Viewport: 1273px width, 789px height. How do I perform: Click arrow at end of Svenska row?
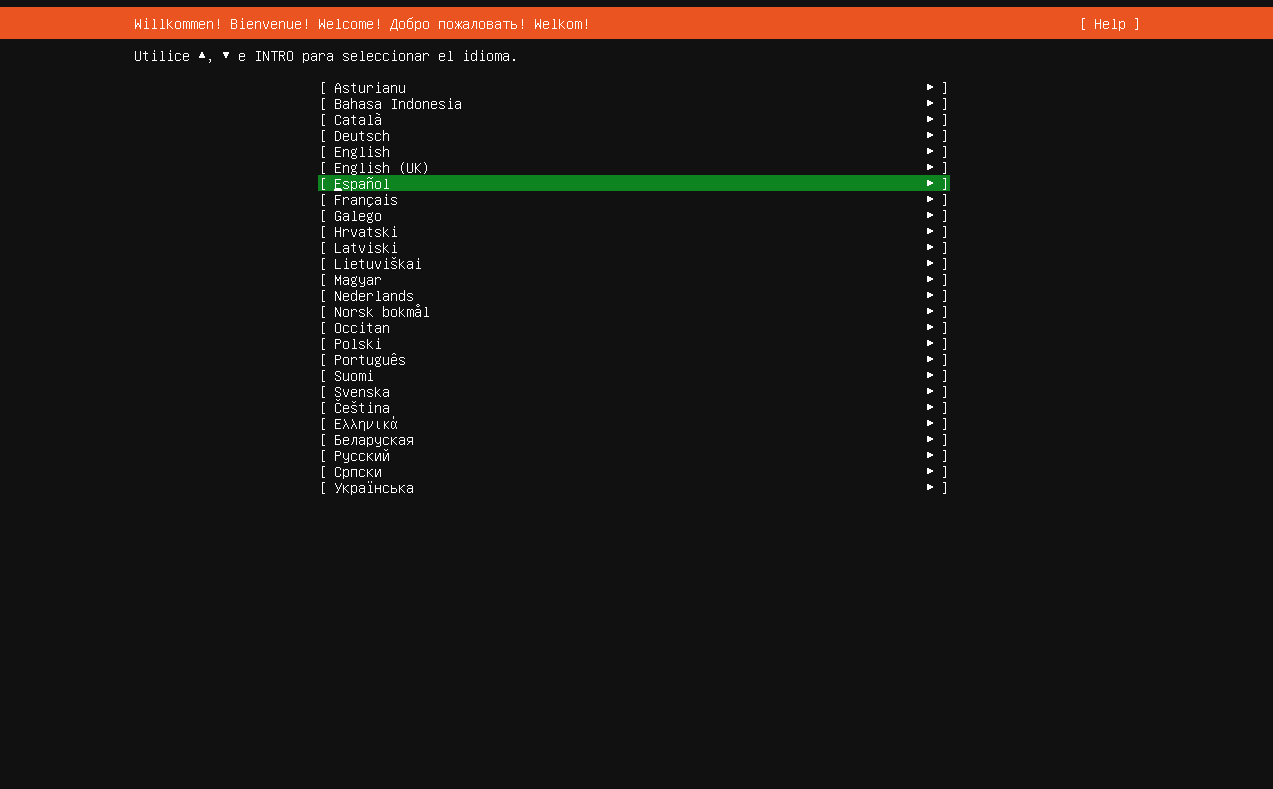pyautogui.click(x=930, y=391)
